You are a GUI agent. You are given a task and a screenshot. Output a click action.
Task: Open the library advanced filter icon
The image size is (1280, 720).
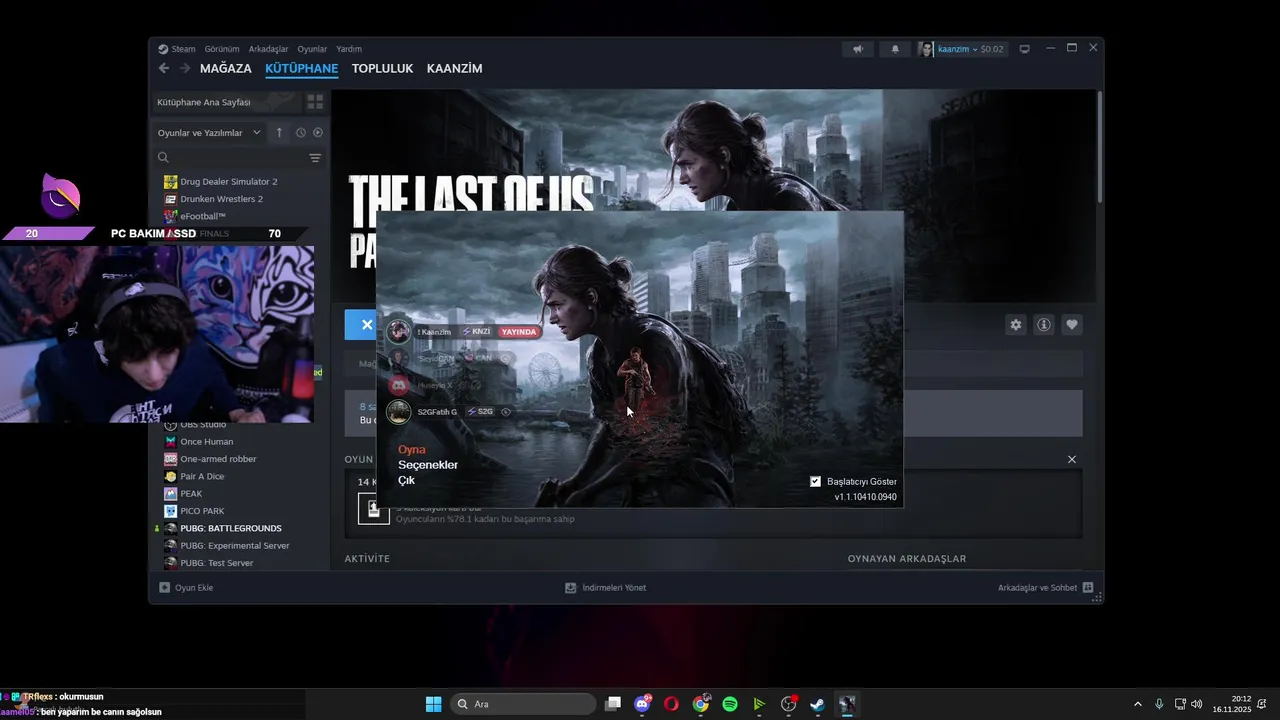pos(315,157)
